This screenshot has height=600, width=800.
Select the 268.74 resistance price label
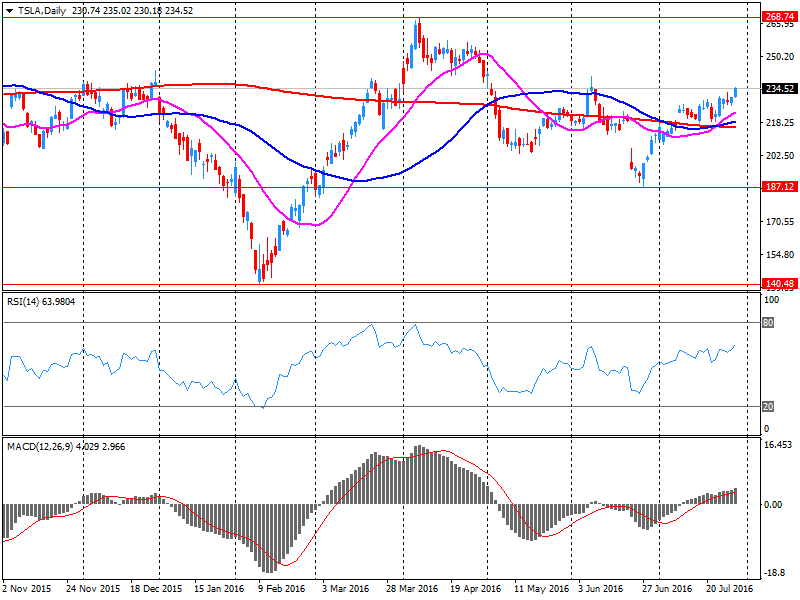click(780, 17)
